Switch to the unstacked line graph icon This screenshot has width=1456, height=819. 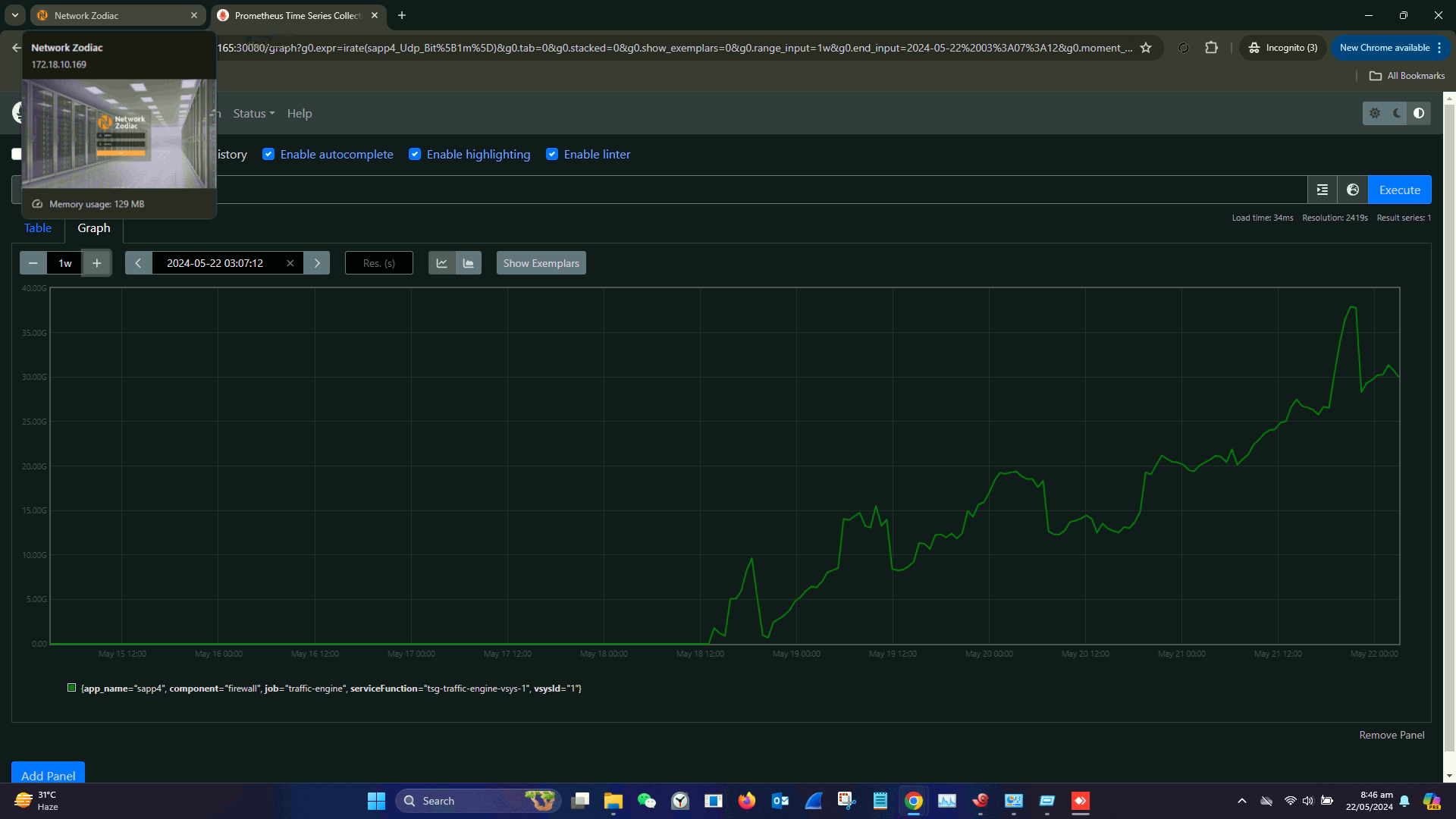(441, 263)
